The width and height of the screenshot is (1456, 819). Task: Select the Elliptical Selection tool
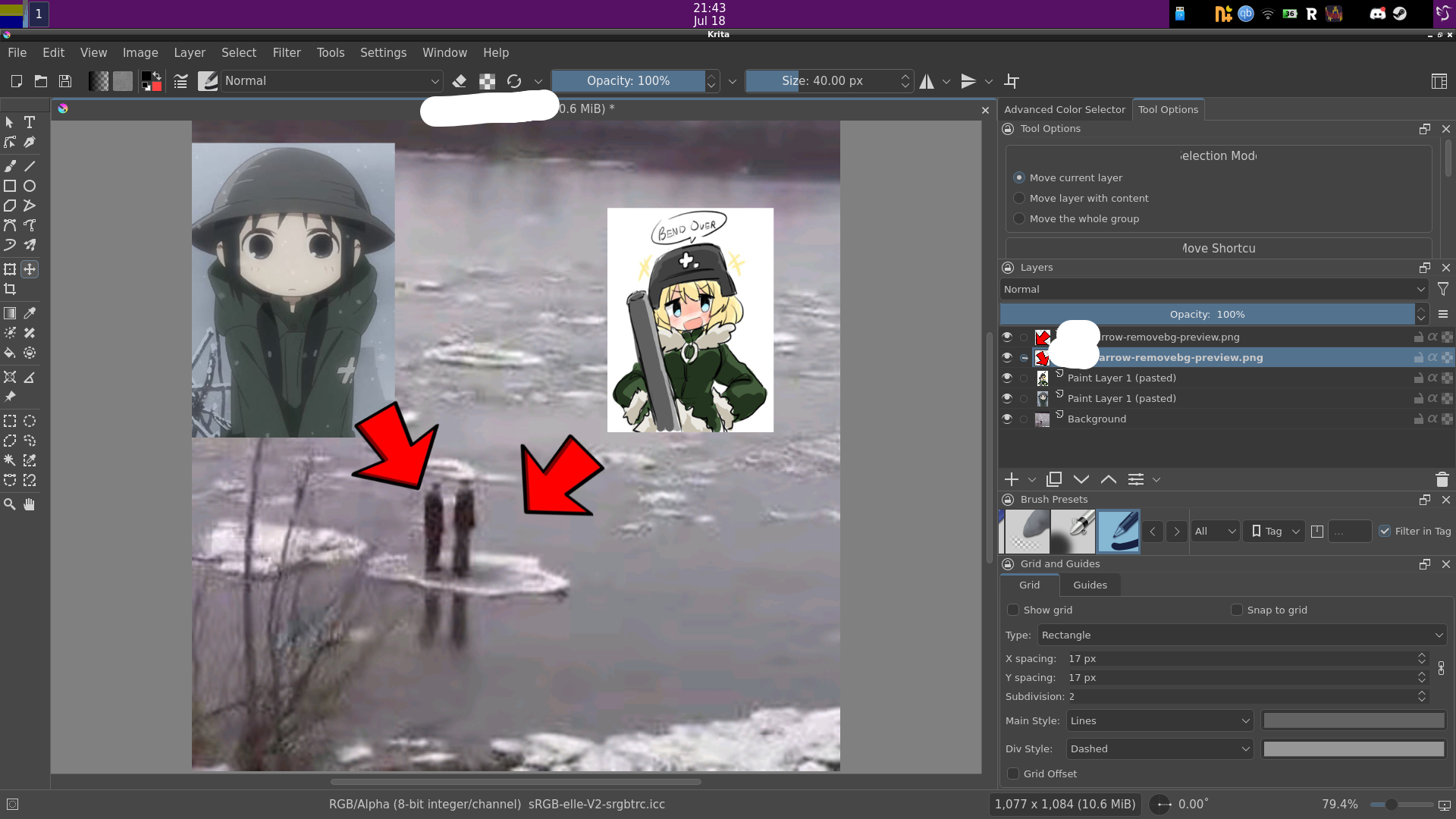(x=30, y=421)
